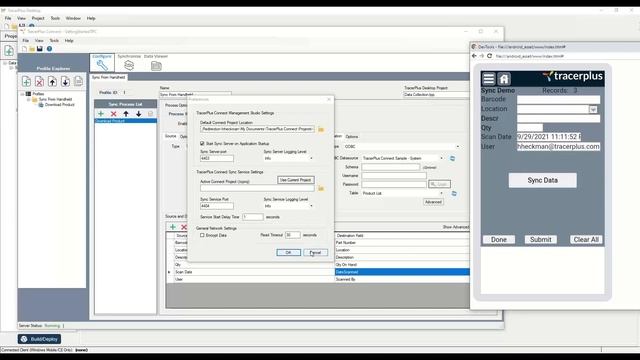The width and height of the screenshot is (640, 360).
Task: Toggle Start Sync Server on Application Startup checkbox
Action: 202,144
